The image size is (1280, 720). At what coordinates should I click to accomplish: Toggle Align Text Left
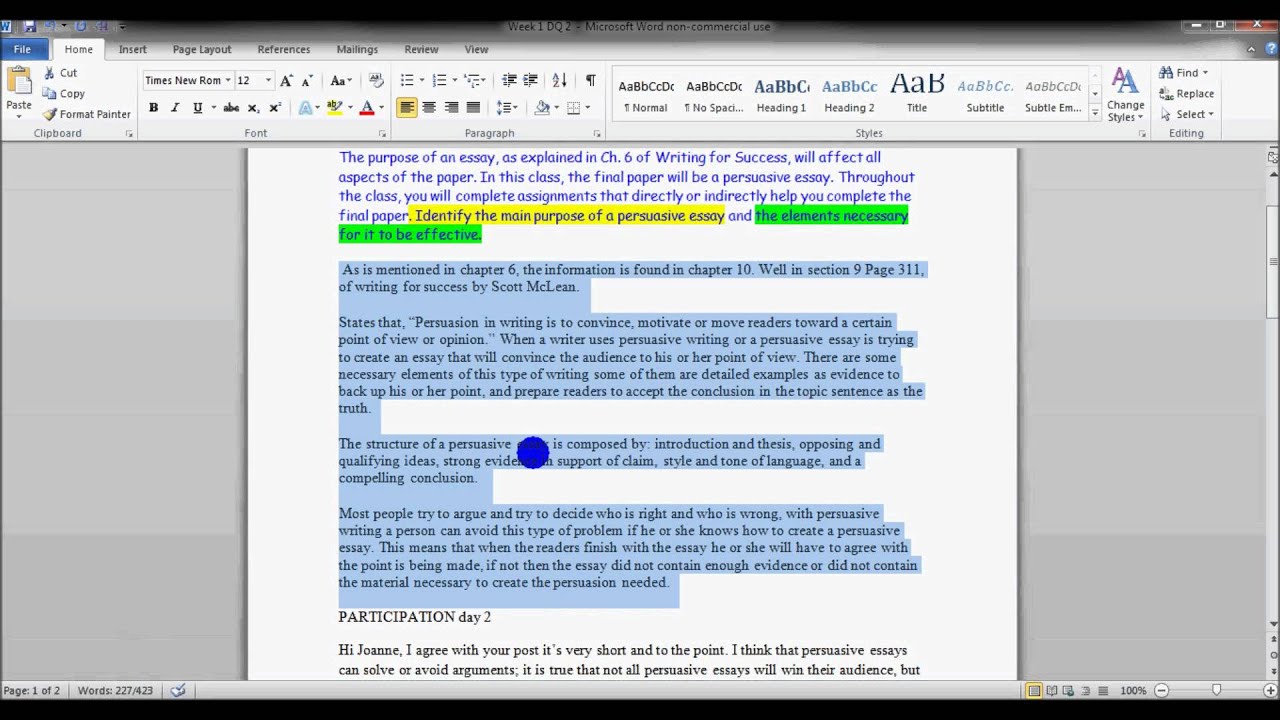coord(407,108)
